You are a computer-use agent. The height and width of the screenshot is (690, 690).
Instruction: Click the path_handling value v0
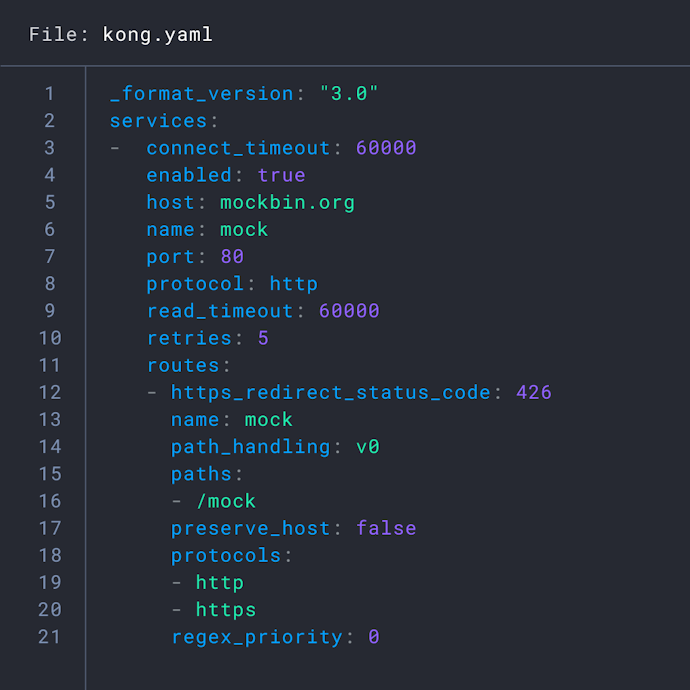click(368, 446)
